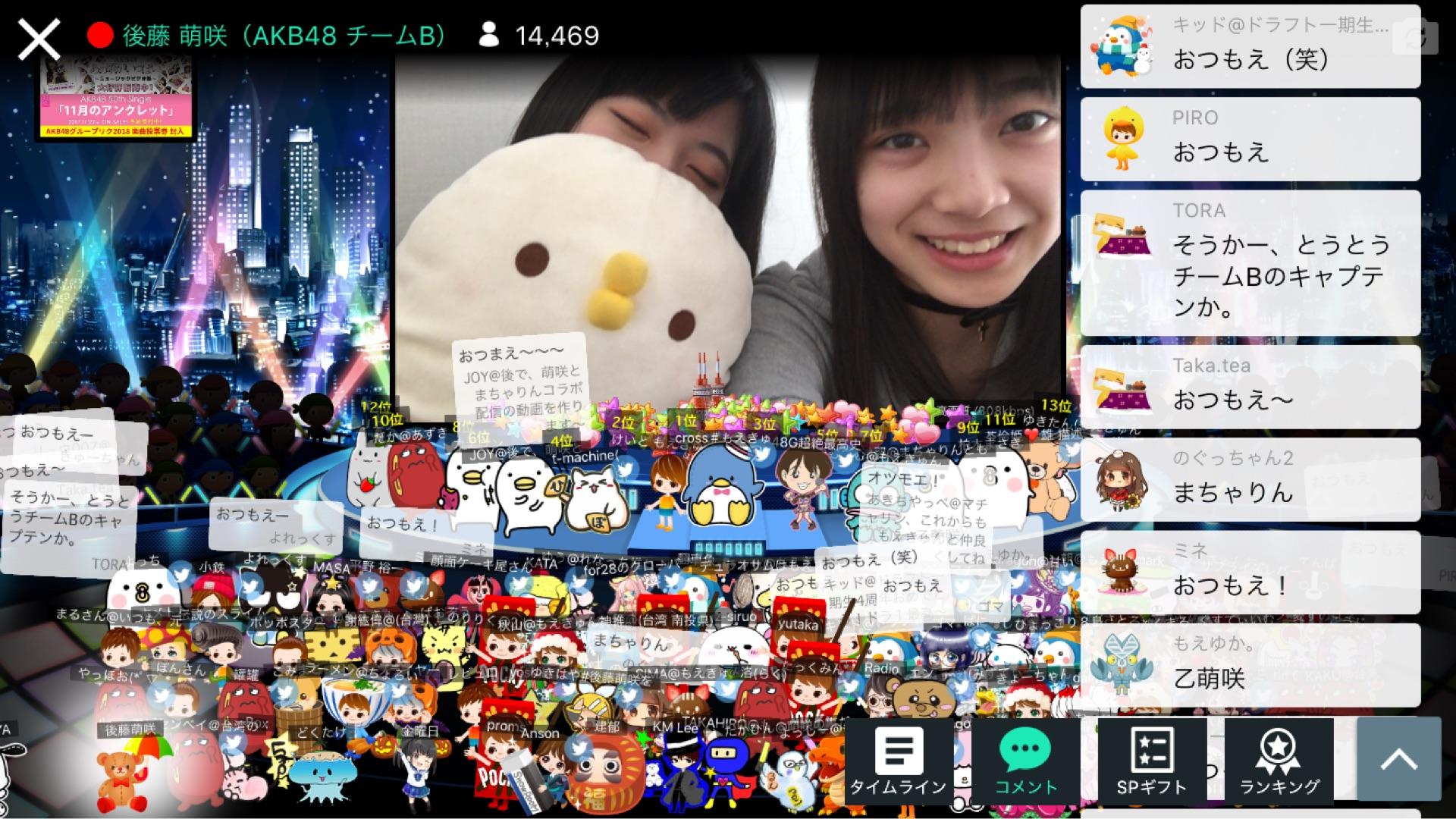This screenshot has height=819, width=1456.
Task: Tap the streamer name 後藤 萌咲（AKB48 チームB）
Action: [x=284, y=35]
